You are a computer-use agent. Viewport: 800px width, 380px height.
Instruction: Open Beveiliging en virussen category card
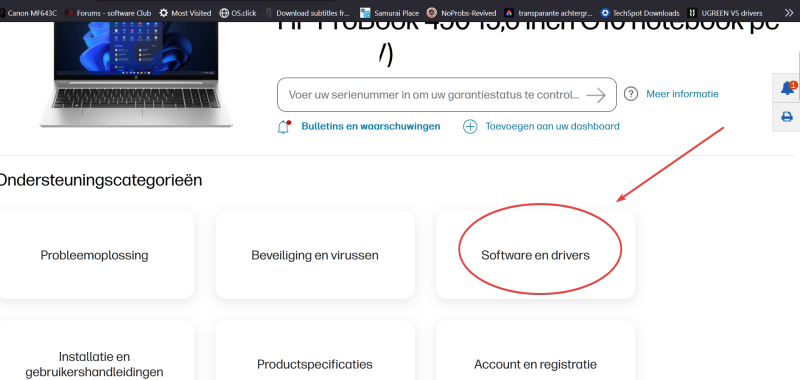point(315,255)
